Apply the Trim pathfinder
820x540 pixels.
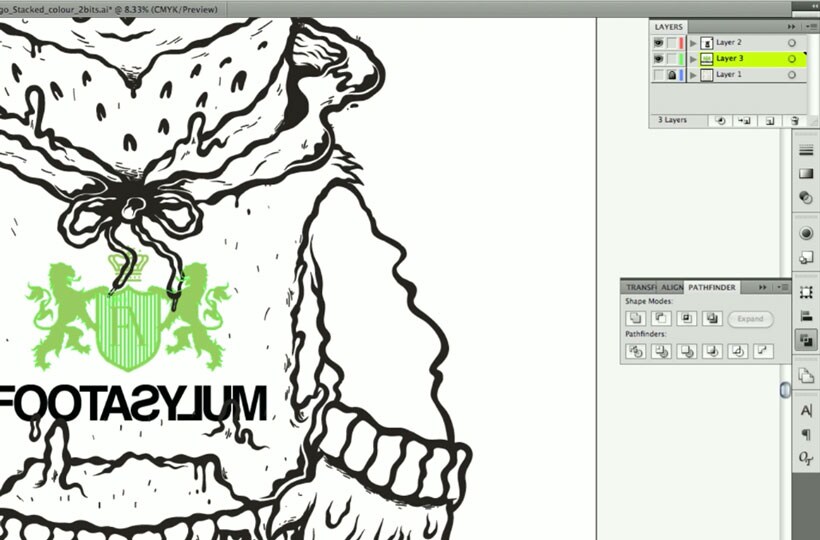point(661,351)
